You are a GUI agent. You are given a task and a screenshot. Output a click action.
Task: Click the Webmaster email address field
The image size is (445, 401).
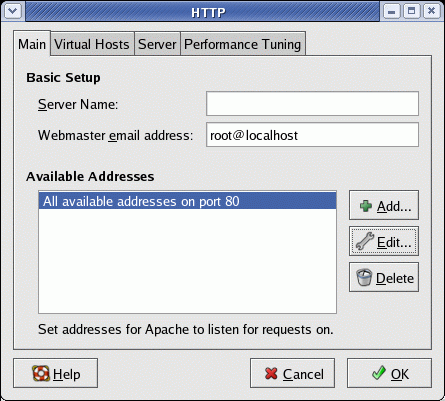[x=312, y=135]
